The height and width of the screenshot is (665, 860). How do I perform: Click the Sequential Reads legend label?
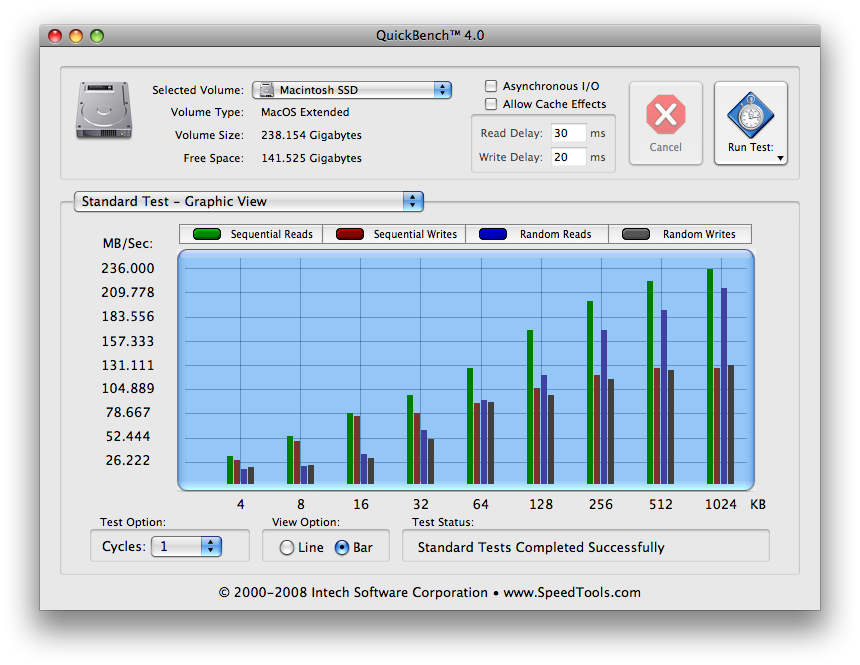(x=271, y=234)
